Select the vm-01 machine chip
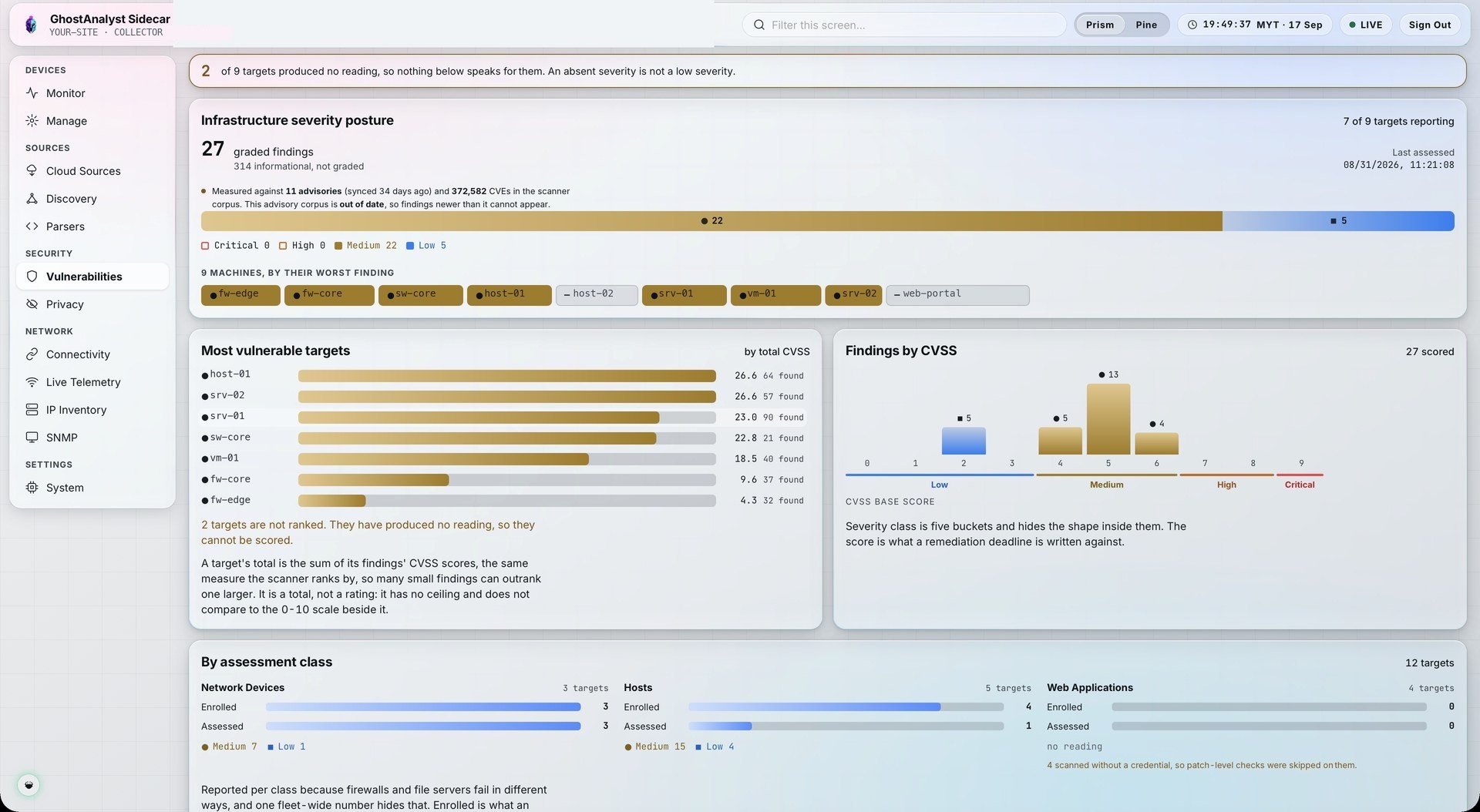Viewport: 1480px width, 812px height. coord(775,295)
